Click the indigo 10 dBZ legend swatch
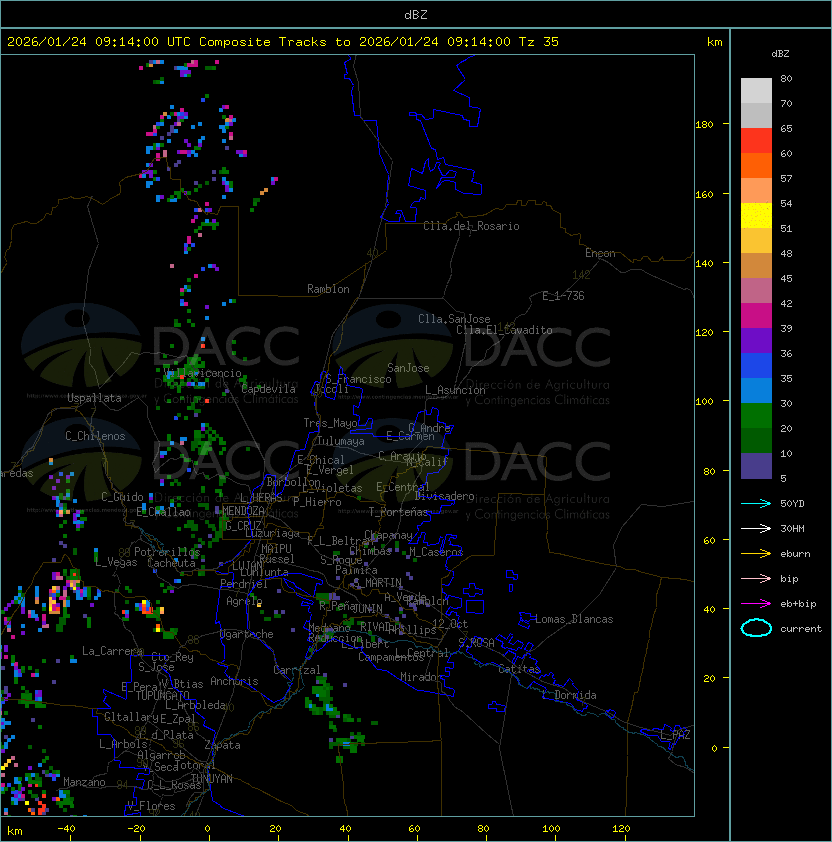The image size is (832, 842). tap(756, 465)
